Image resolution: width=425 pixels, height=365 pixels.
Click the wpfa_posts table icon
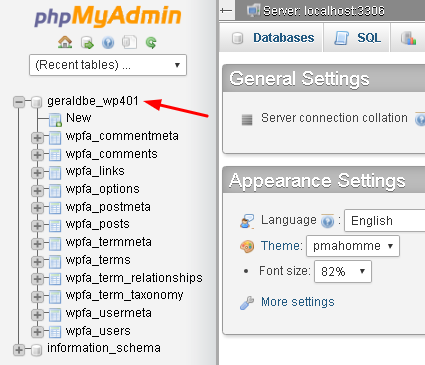pos(55,226)
